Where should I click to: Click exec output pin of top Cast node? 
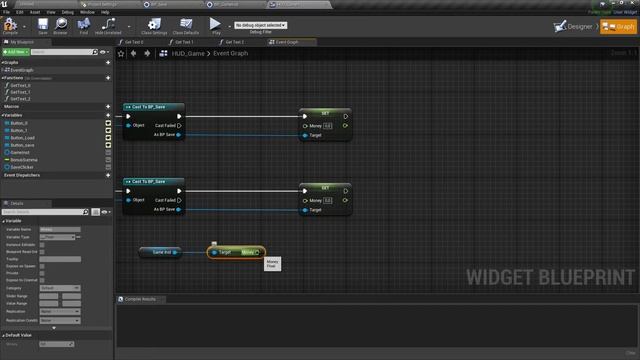tap(179, 116)
